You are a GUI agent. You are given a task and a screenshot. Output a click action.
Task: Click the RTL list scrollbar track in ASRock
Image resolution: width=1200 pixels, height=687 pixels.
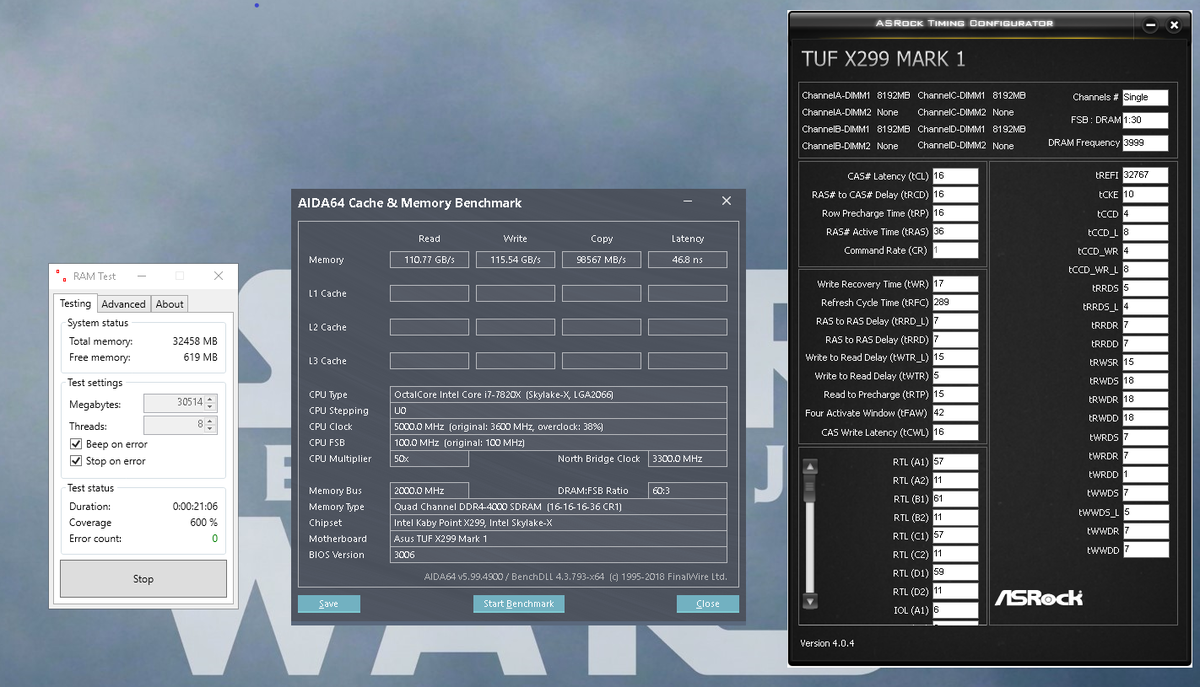pos(810,534)
